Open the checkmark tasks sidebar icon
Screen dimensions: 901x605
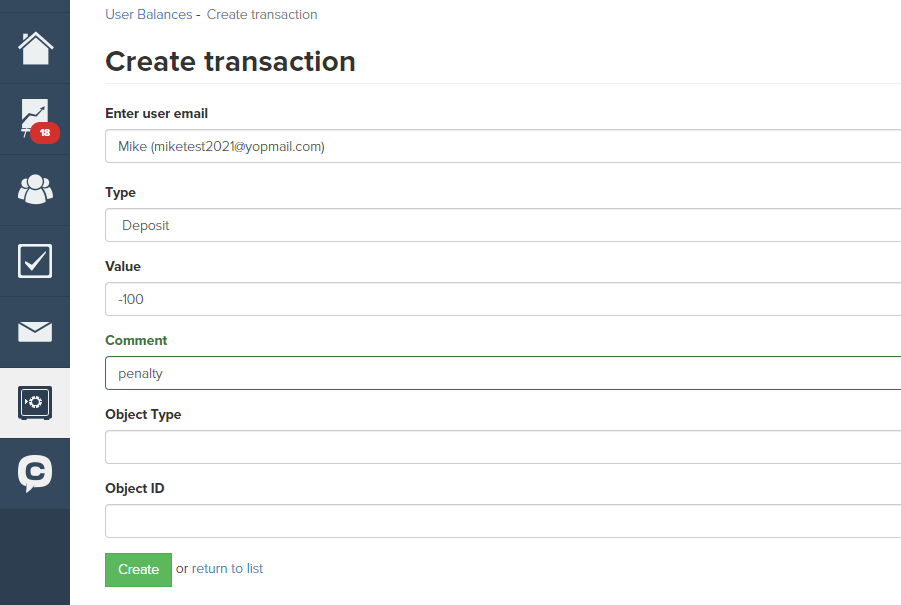pos(35,261)
